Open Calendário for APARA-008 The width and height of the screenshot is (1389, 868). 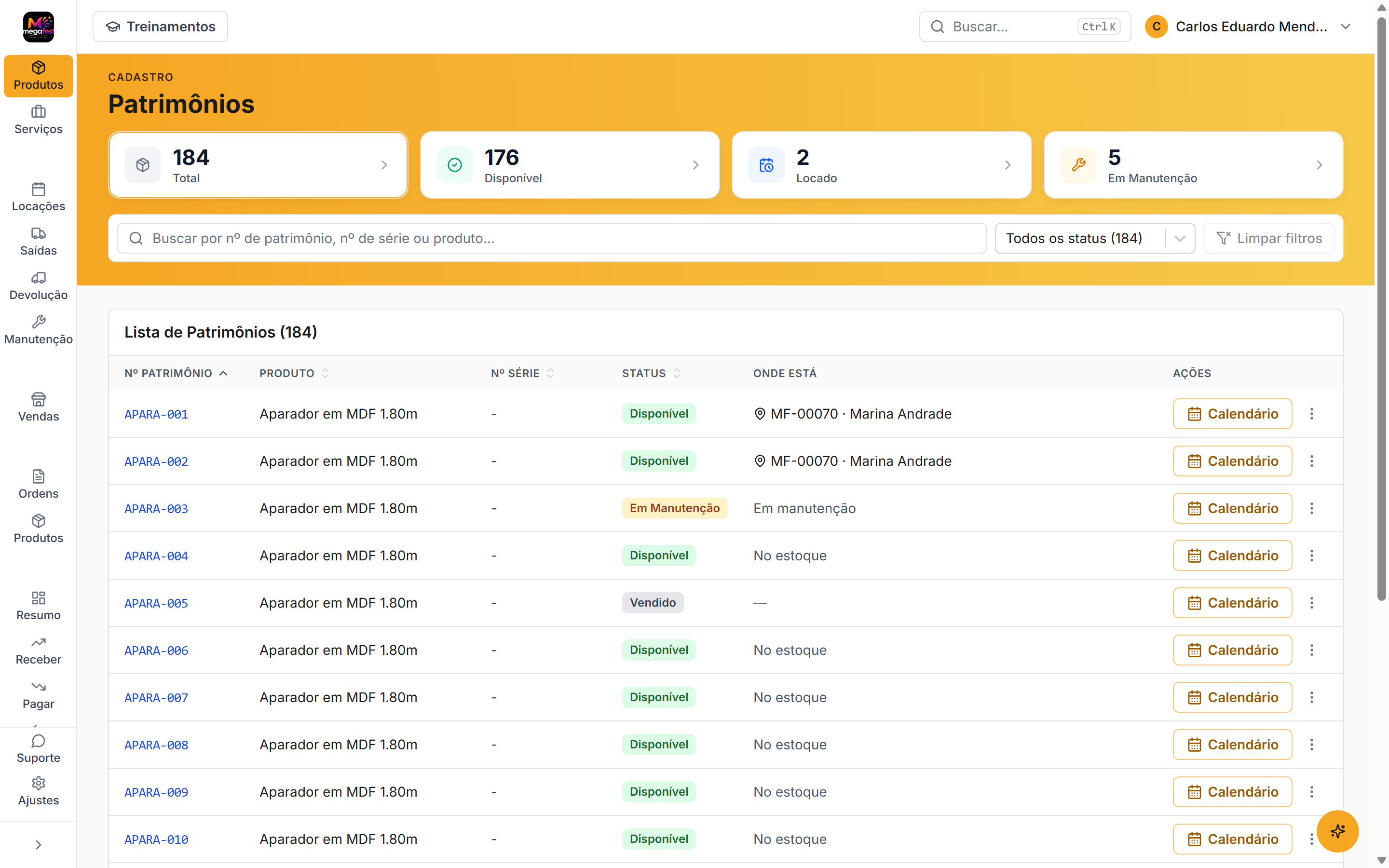[x=1232, y=745]
